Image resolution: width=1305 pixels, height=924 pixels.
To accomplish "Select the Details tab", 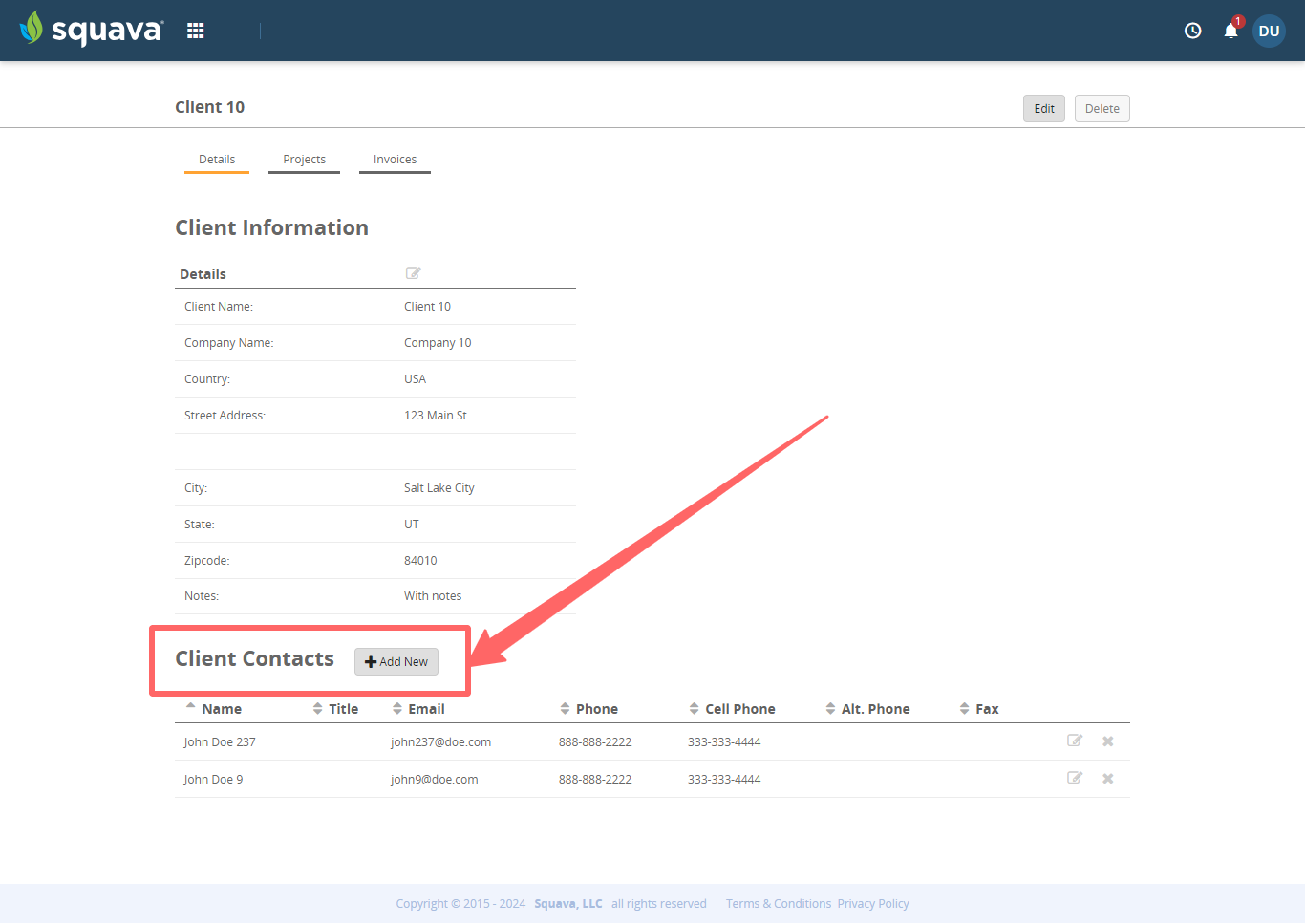I will point(217,159).
